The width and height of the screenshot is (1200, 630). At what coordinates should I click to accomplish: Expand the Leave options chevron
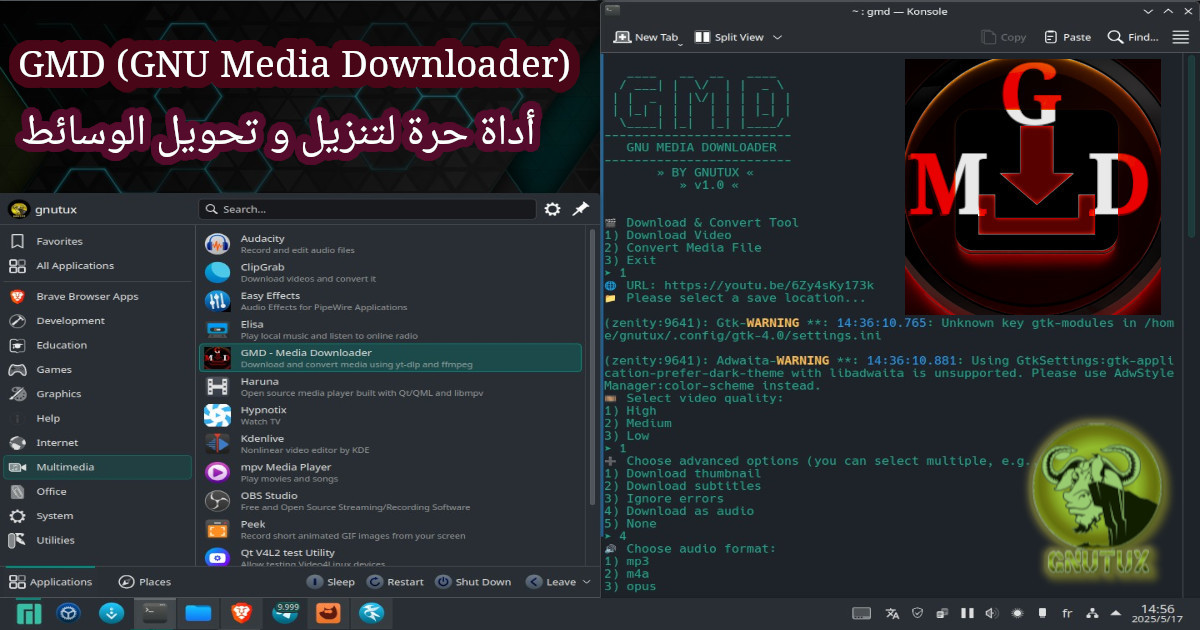[587, 582]
